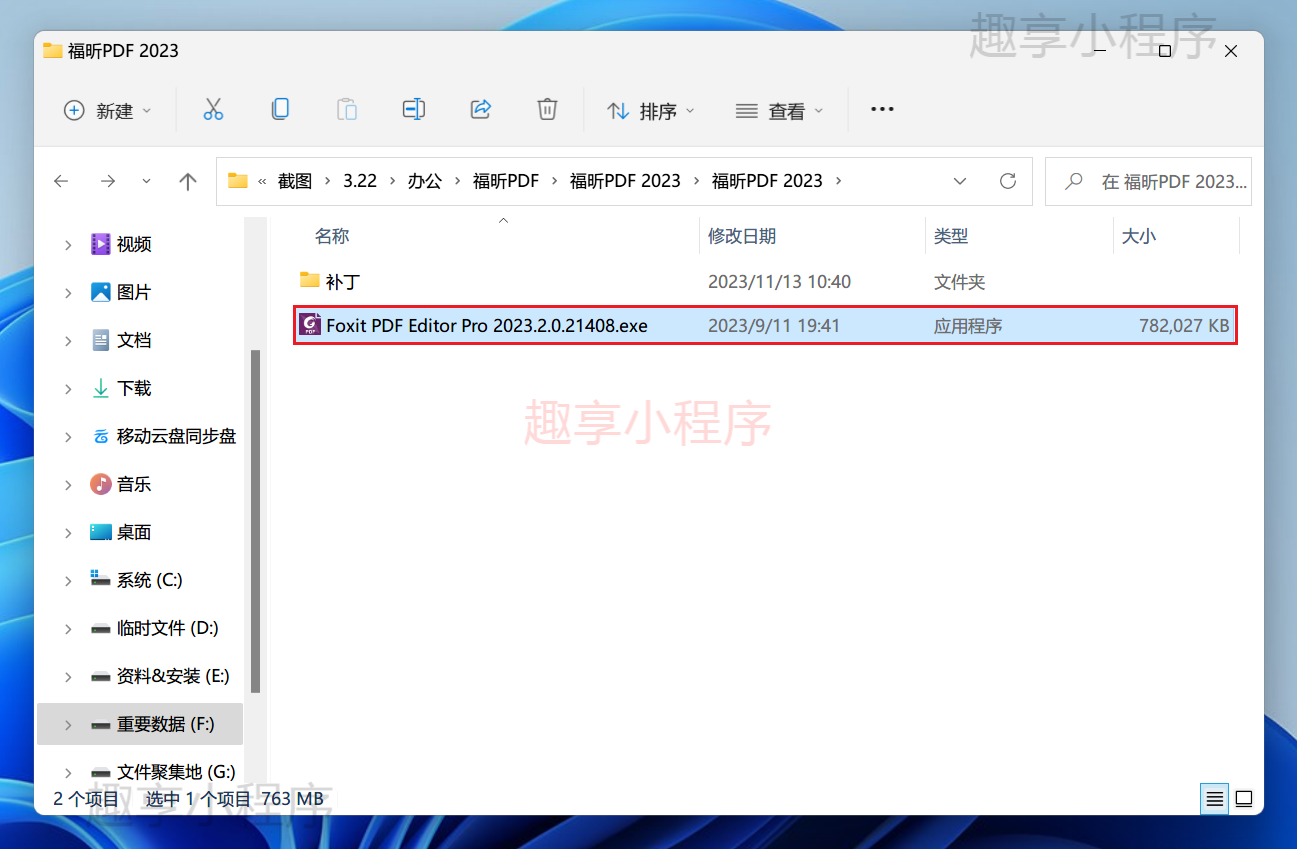Click the Share icon in toolbar

coord(480,109)
